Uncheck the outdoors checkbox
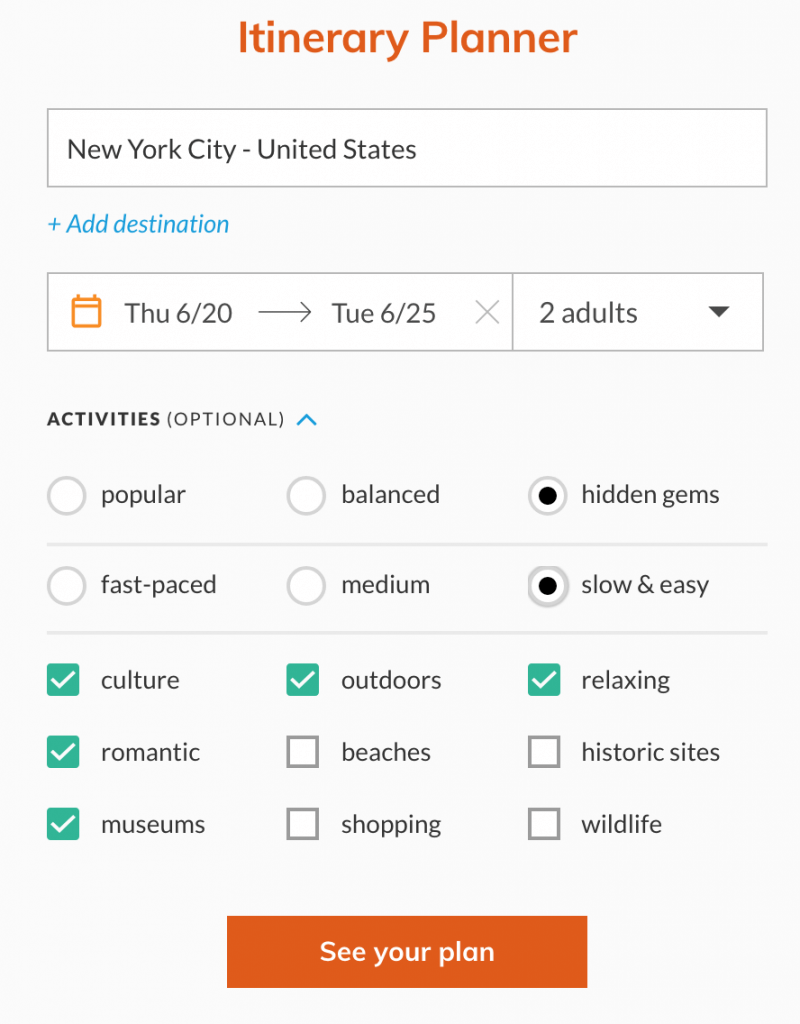Viewport: 800px width, 1024px height. pos(303,681)
